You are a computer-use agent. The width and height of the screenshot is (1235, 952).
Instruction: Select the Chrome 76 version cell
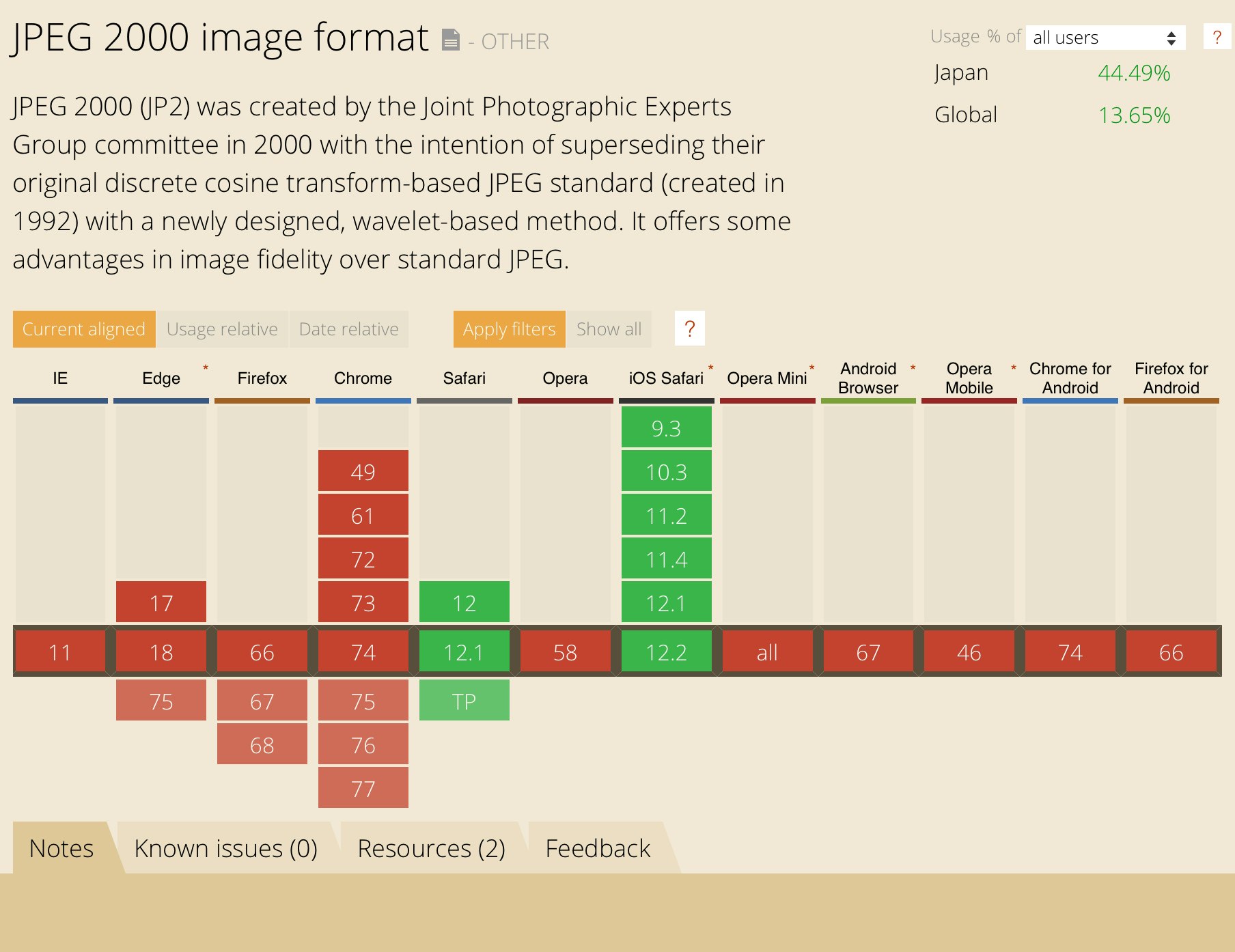tap(363, 744)
